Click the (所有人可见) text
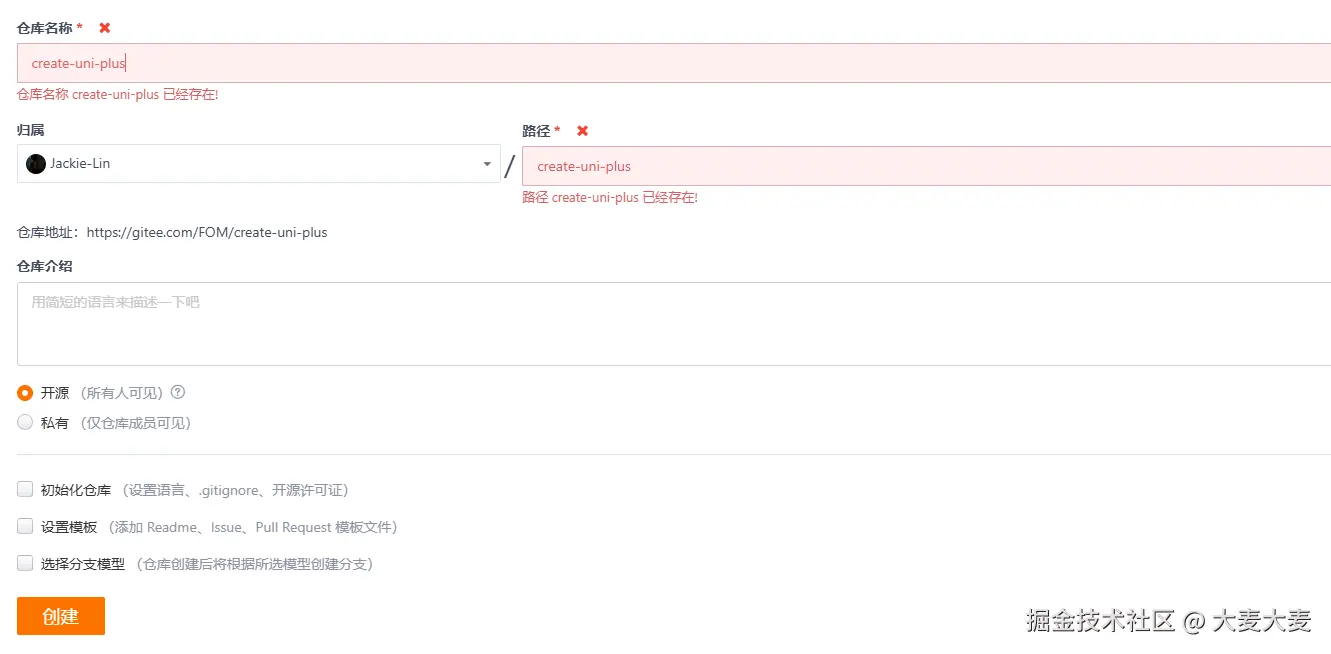This screenshot has height=654, width=1331. pos(121,393)
